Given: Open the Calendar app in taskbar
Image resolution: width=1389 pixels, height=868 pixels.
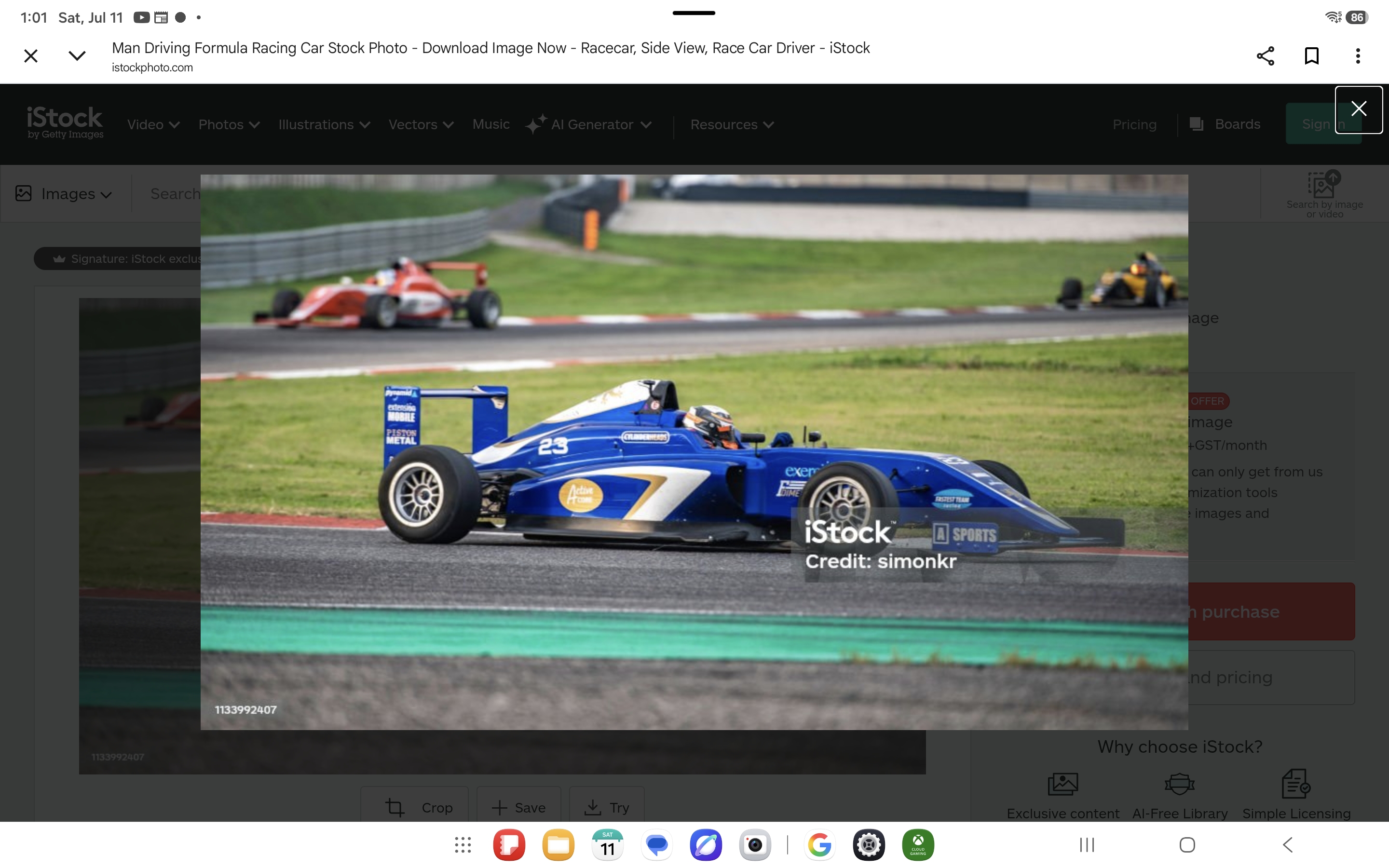Looking at the screenshot, I should [x=607, y=845].
